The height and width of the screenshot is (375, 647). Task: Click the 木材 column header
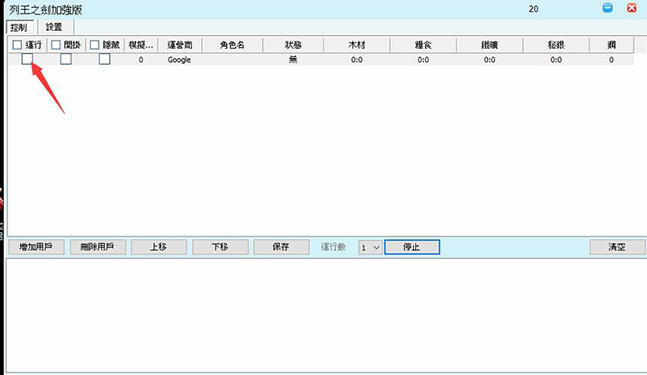[357, 45]
